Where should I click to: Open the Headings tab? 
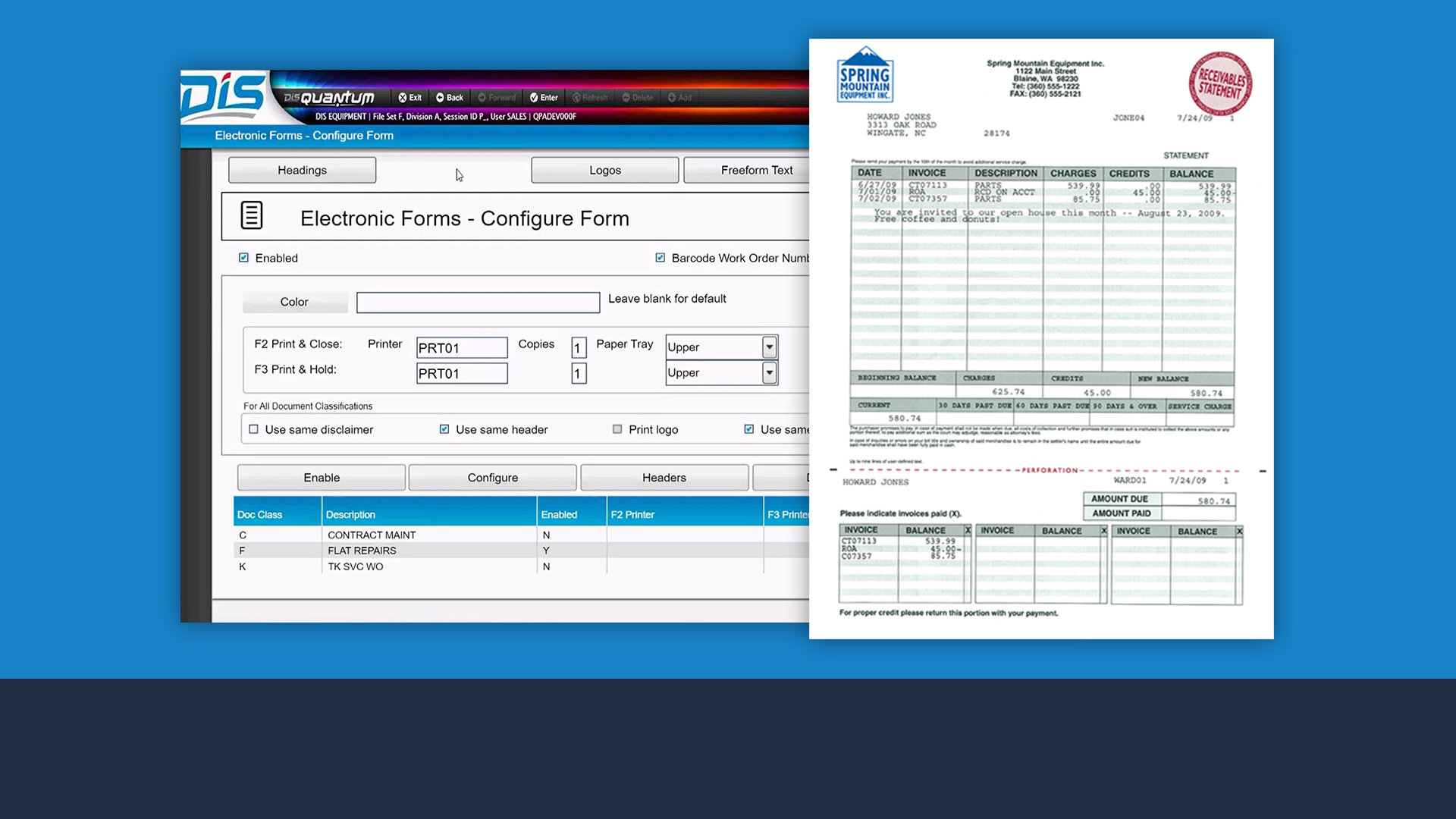pyautogui.click(x=302, y=170)
